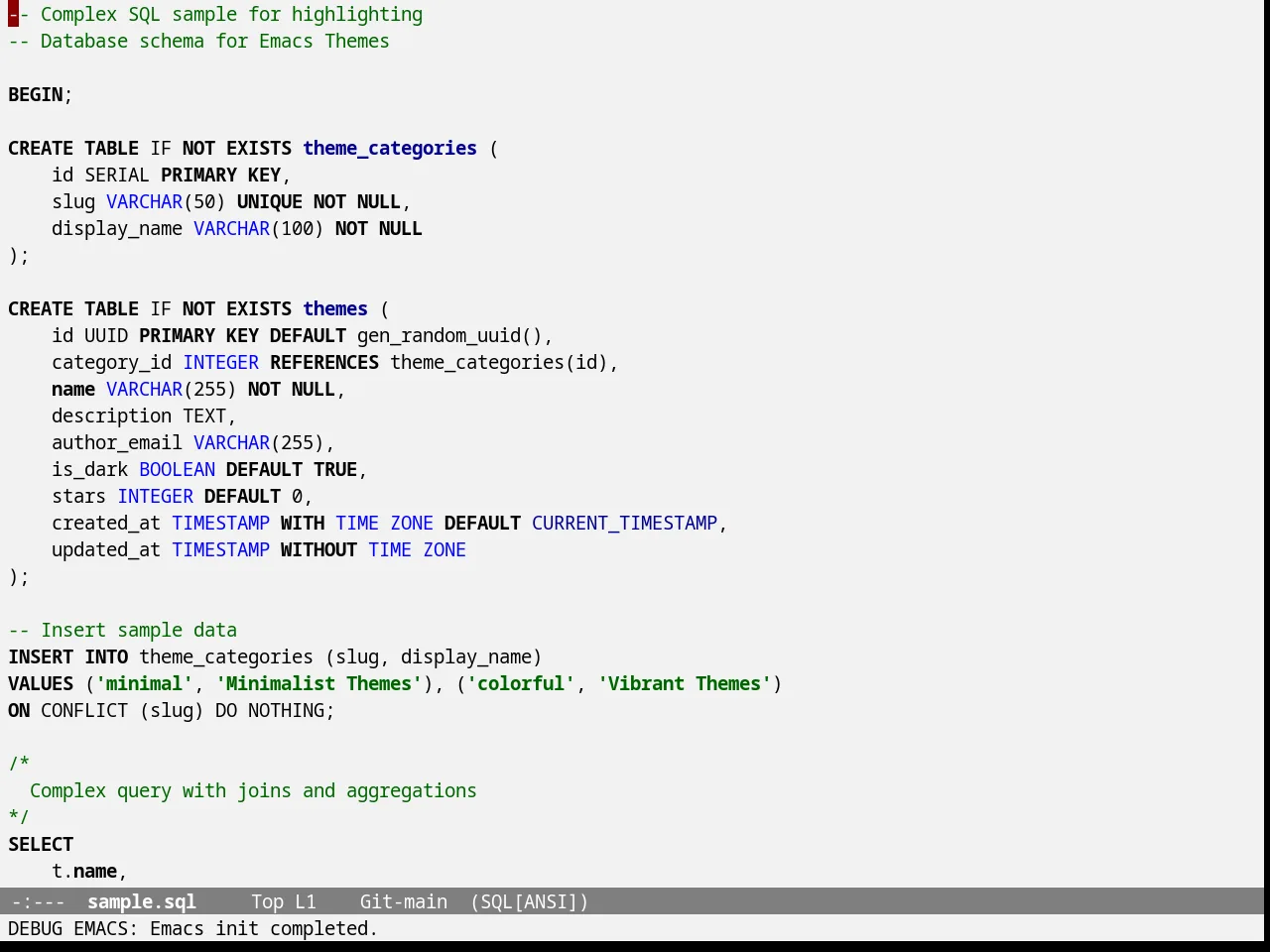This screenshot has height=952, width=1270.
Task: Click the table name theme_categories in CREATE TABLE
Action: pos(390,148)
